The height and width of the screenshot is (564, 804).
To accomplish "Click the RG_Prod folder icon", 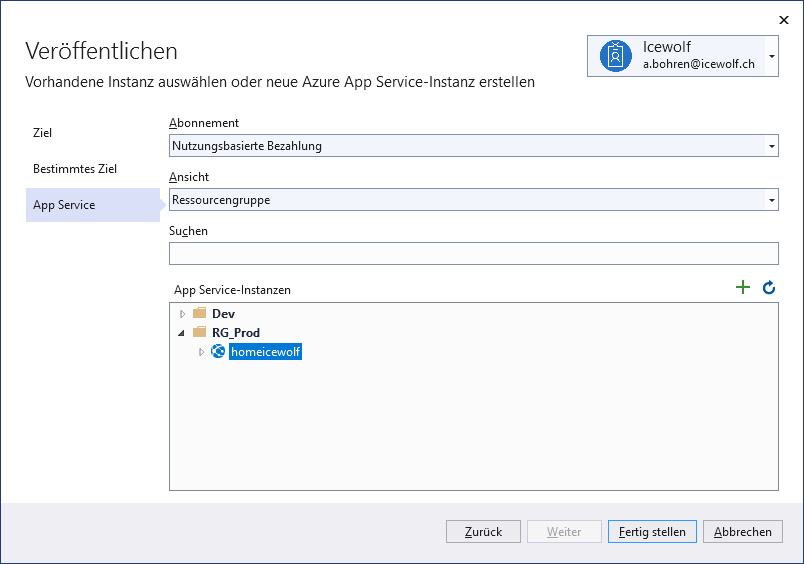I will (x=199, y=332).
